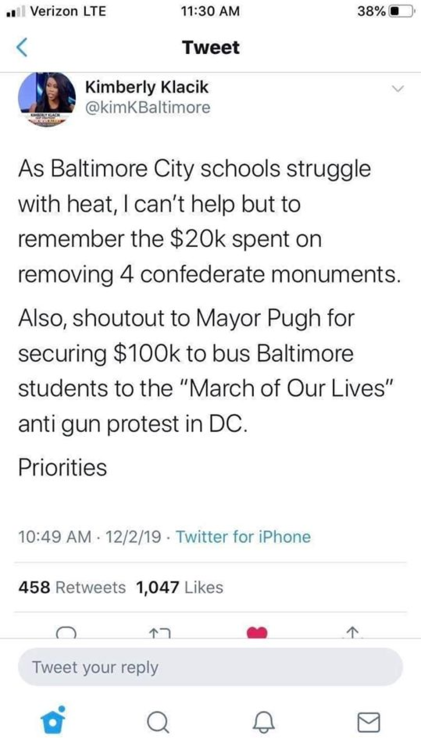Viewport: 421px width, 750px height.
Task: Open the Notifications bell tab
Action: pyautogui.click(x=266, y=723)
